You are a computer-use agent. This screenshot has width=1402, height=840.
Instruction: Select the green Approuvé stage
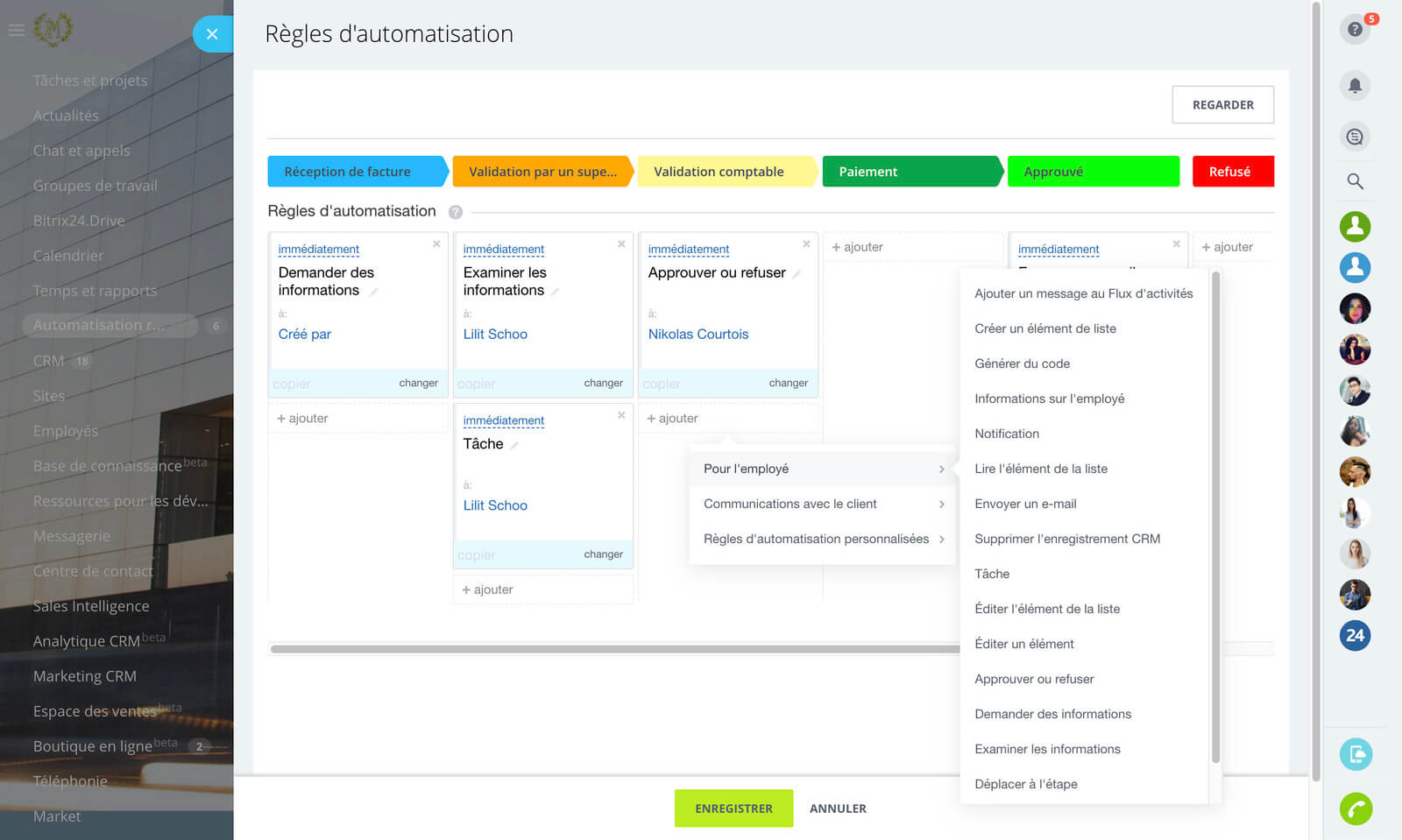(x=1093, y=172)
